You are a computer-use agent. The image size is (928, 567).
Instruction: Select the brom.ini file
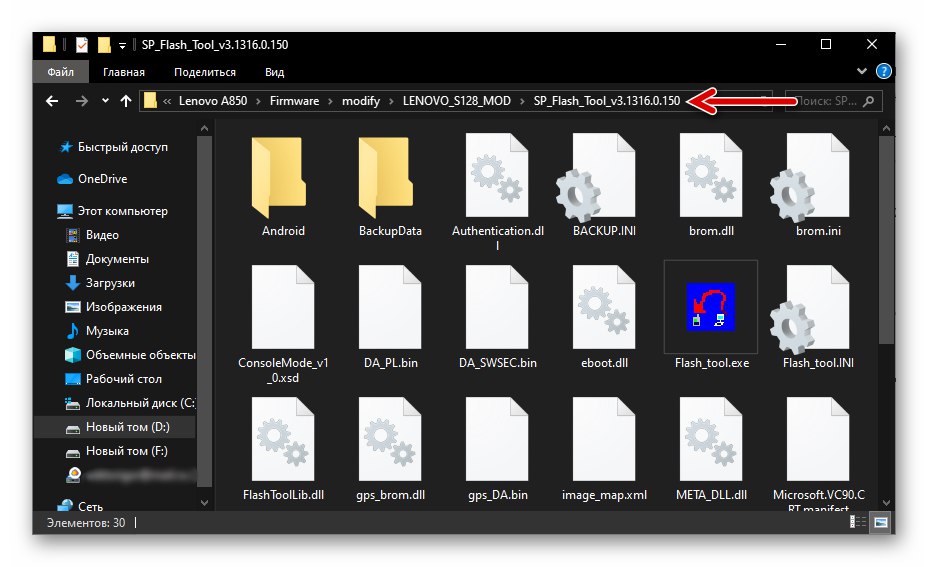[x=818, y=186]
